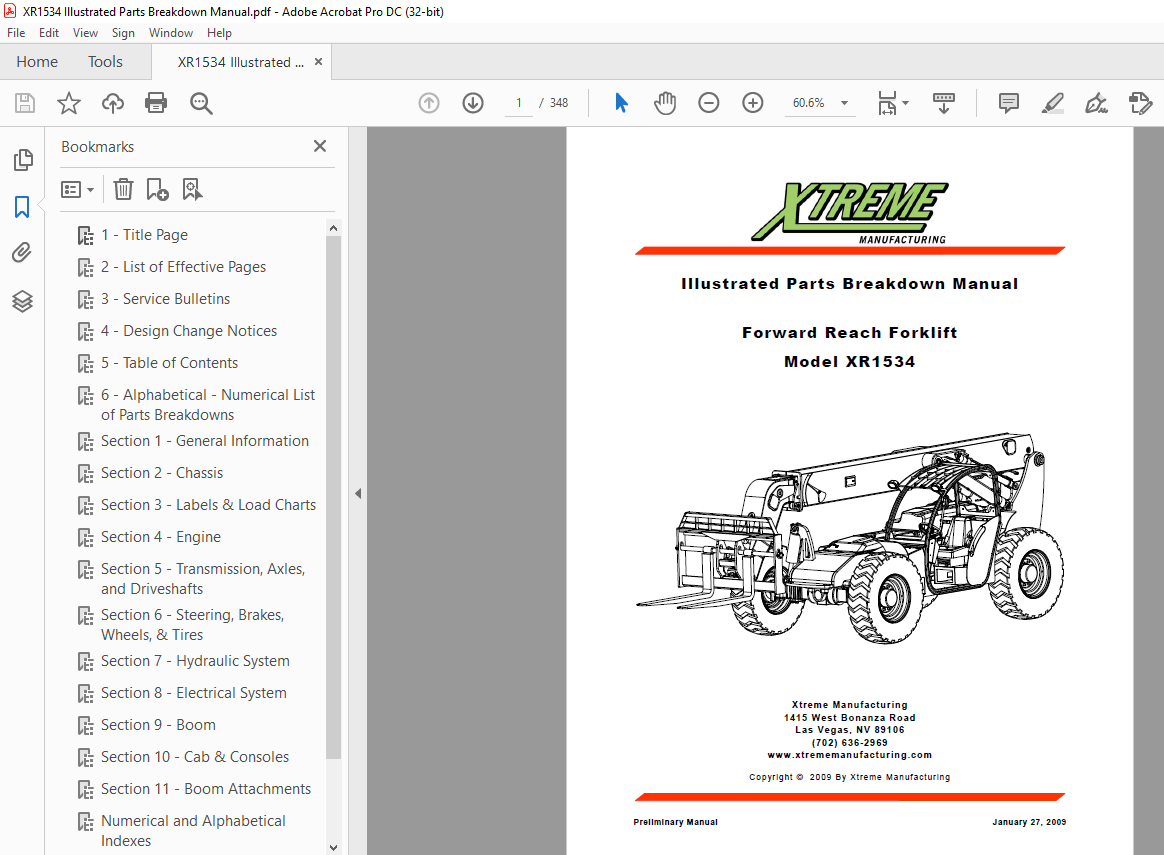The image size is (1164, 855).
Task: Open the Edit menu
Action: tap(49, 33)
